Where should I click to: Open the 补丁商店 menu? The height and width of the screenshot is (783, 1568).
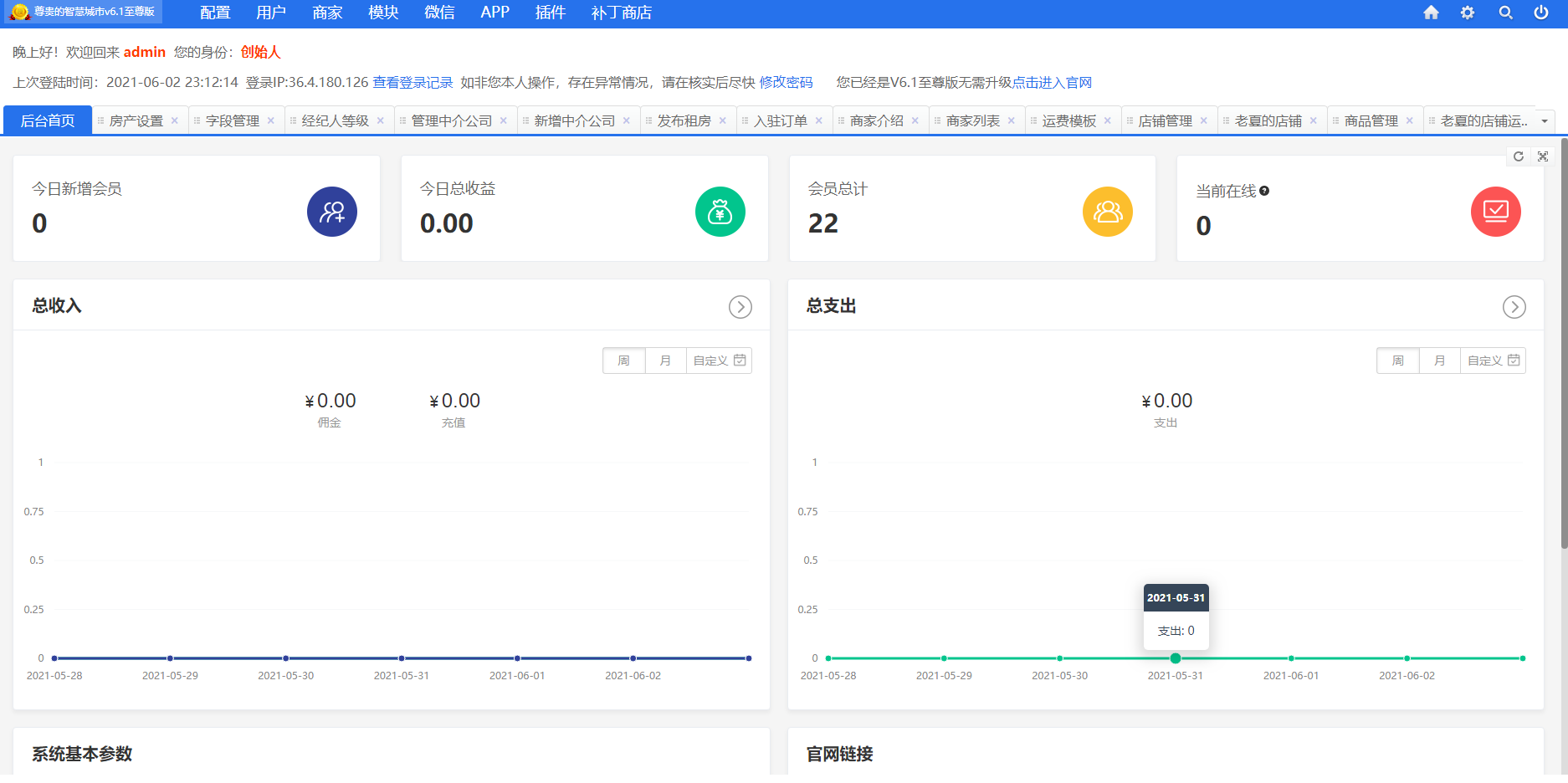[622, 13]
